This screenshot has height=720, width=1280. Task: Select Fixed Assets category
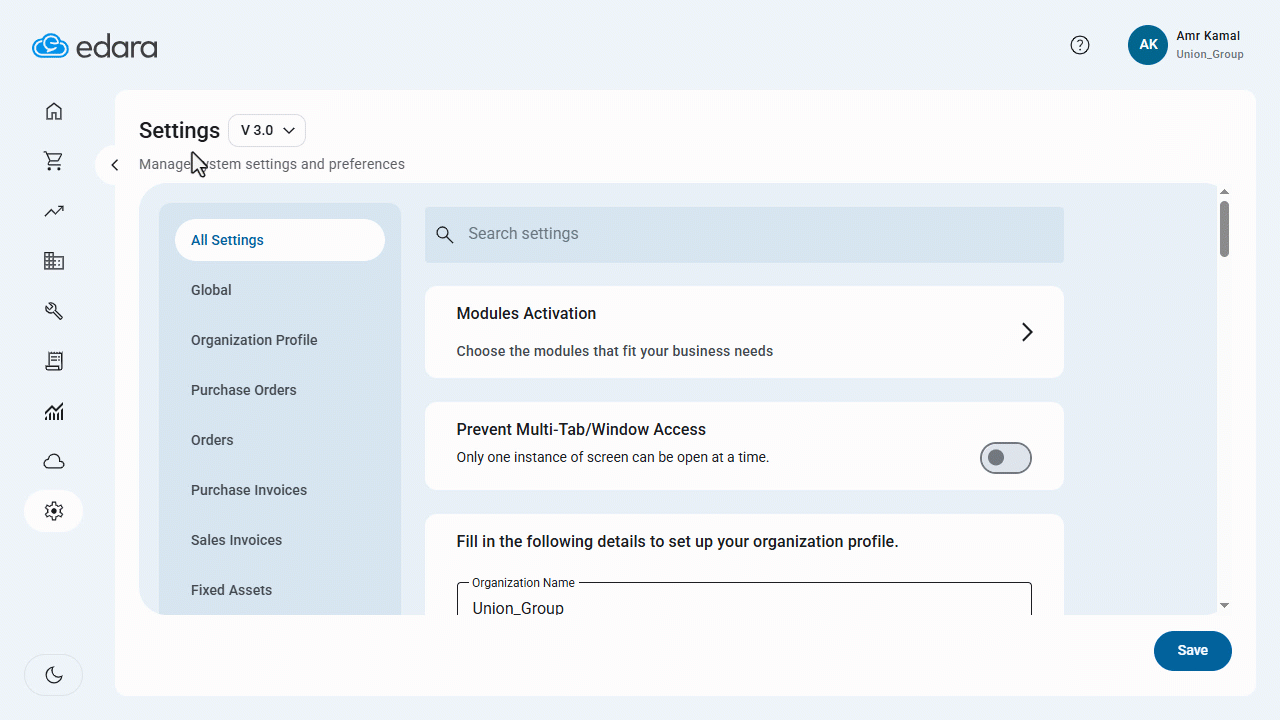[x=280, y=590]
